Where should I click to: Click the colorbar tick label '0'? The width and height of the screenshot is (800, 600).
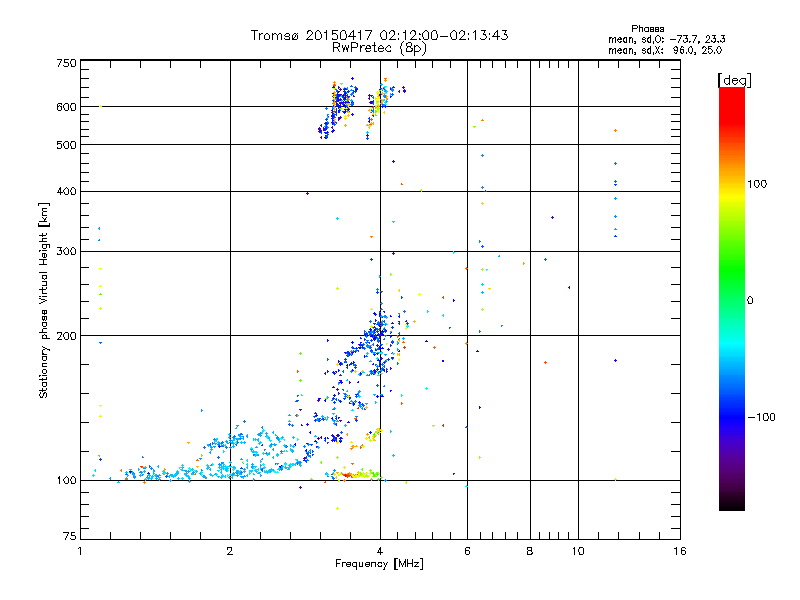coord(750,301)
